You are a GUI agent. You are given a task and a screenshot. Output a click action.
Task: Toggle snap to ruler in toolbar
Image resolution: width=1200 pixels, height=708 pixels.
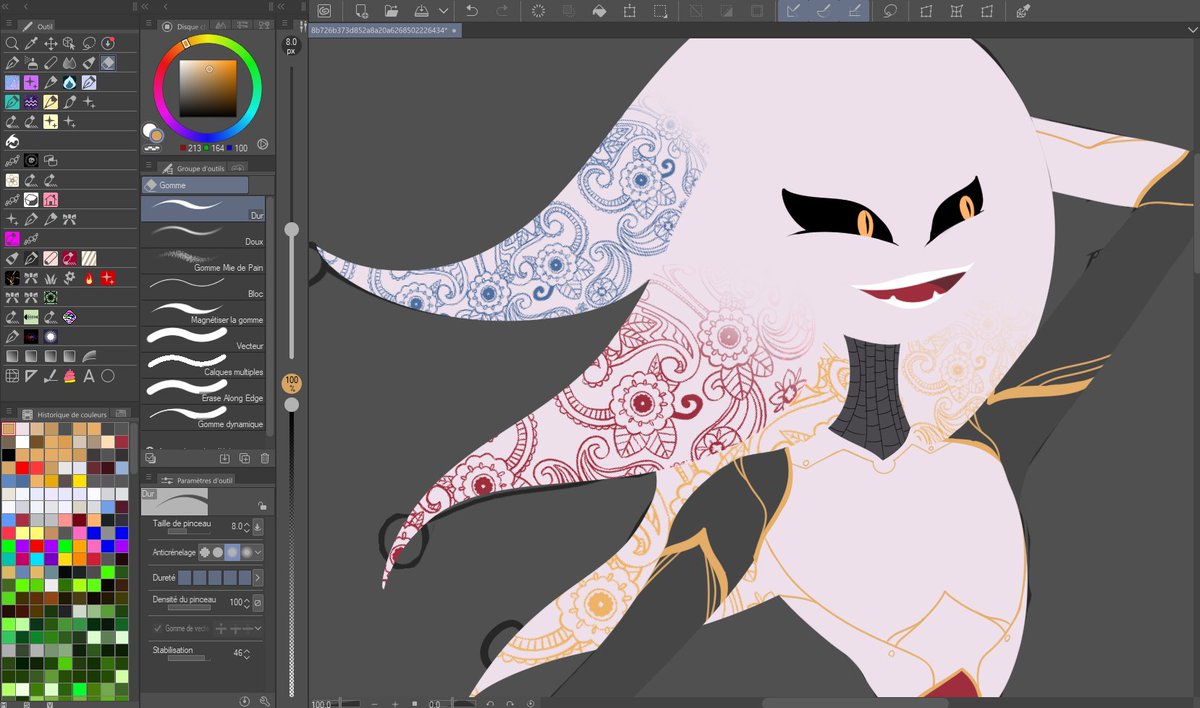[x=793, y=11]
